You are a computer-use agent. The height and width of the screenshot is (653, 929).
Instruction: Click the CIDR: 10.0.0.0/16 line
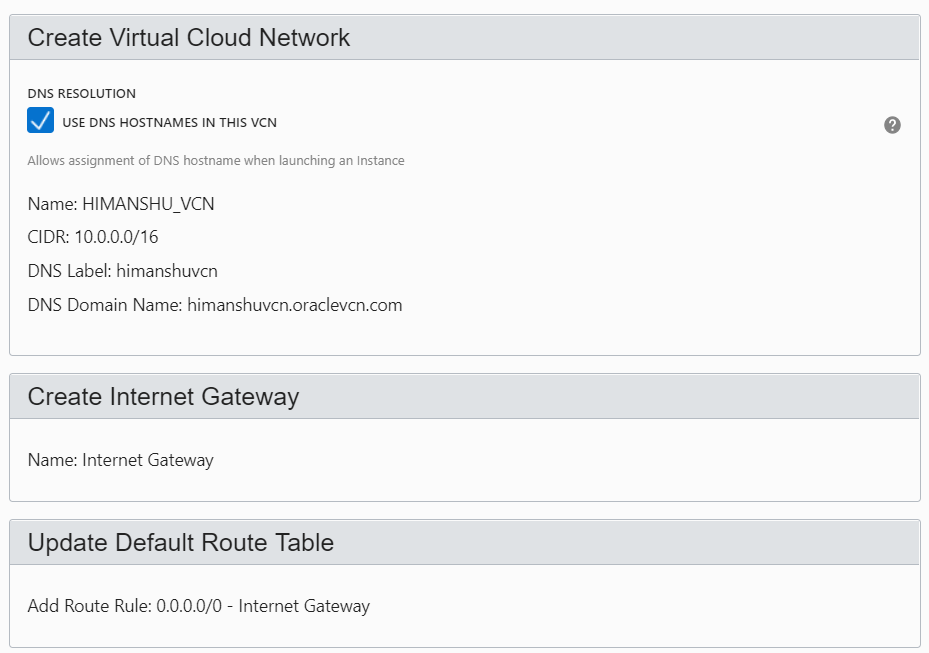[x=93, y=237]
